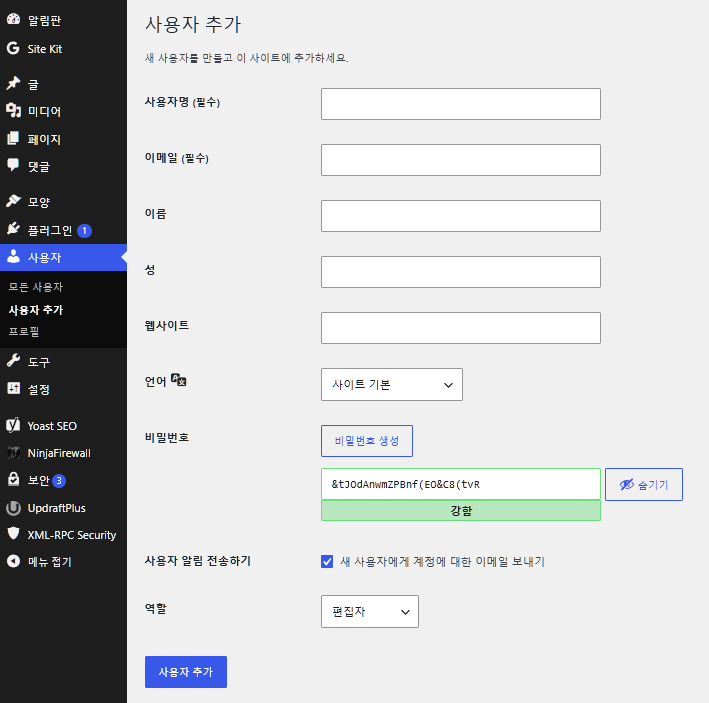Click the 플러그인 plug icon
Screen dimensions: 709x703
14,230
